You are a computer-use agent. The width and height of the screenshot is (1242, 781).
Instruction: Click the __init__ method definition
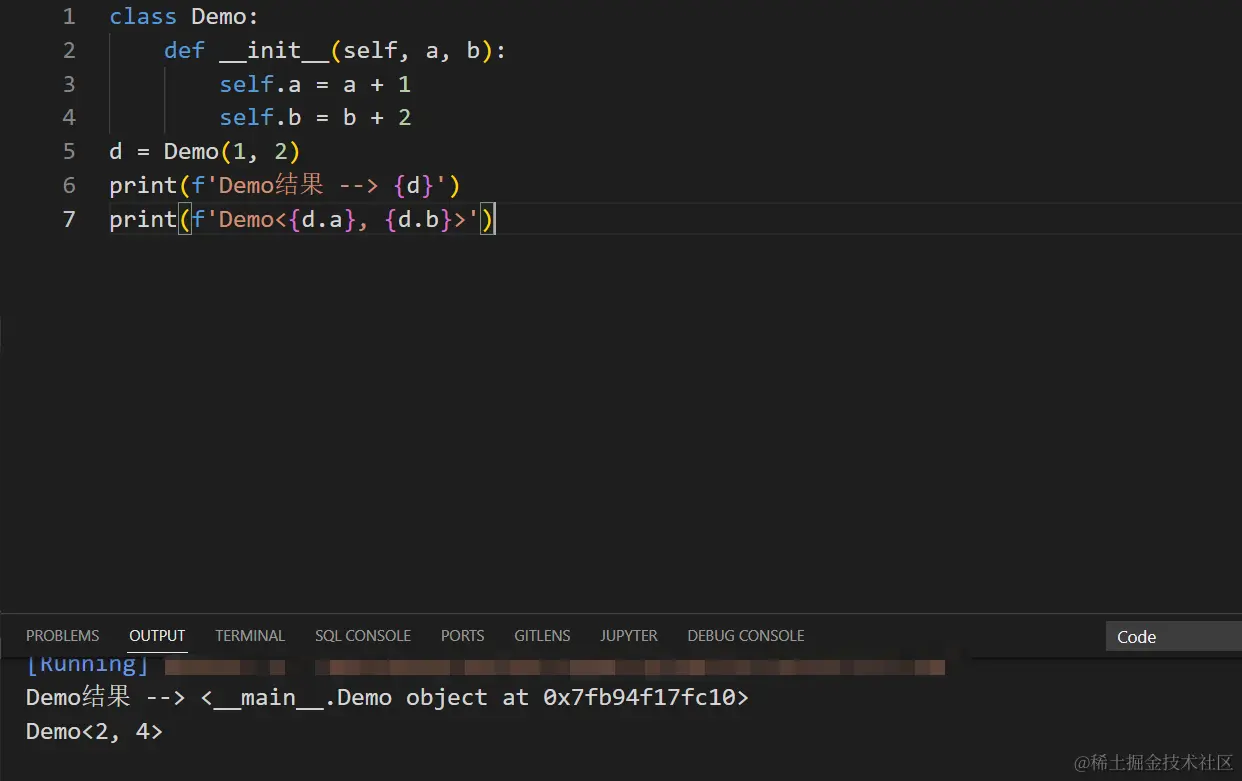tap(335, 50)
